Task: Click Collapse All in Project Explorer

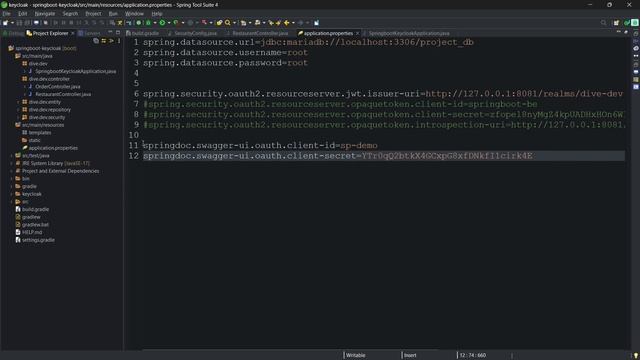Action: pyautogui.click(x=96, y=41)
